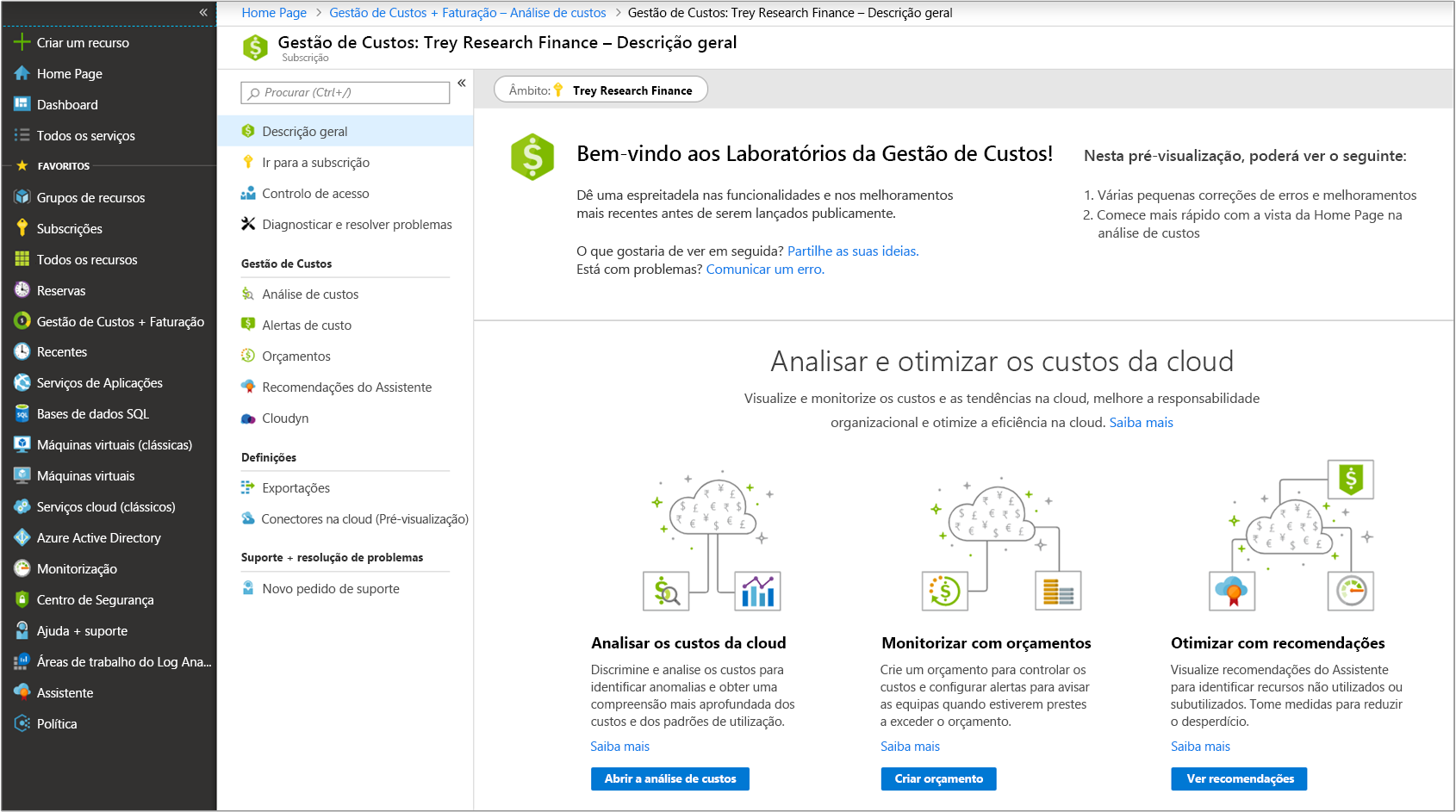Click the Recentes clock icon
1456x812 pixels.
coord(22,351)
